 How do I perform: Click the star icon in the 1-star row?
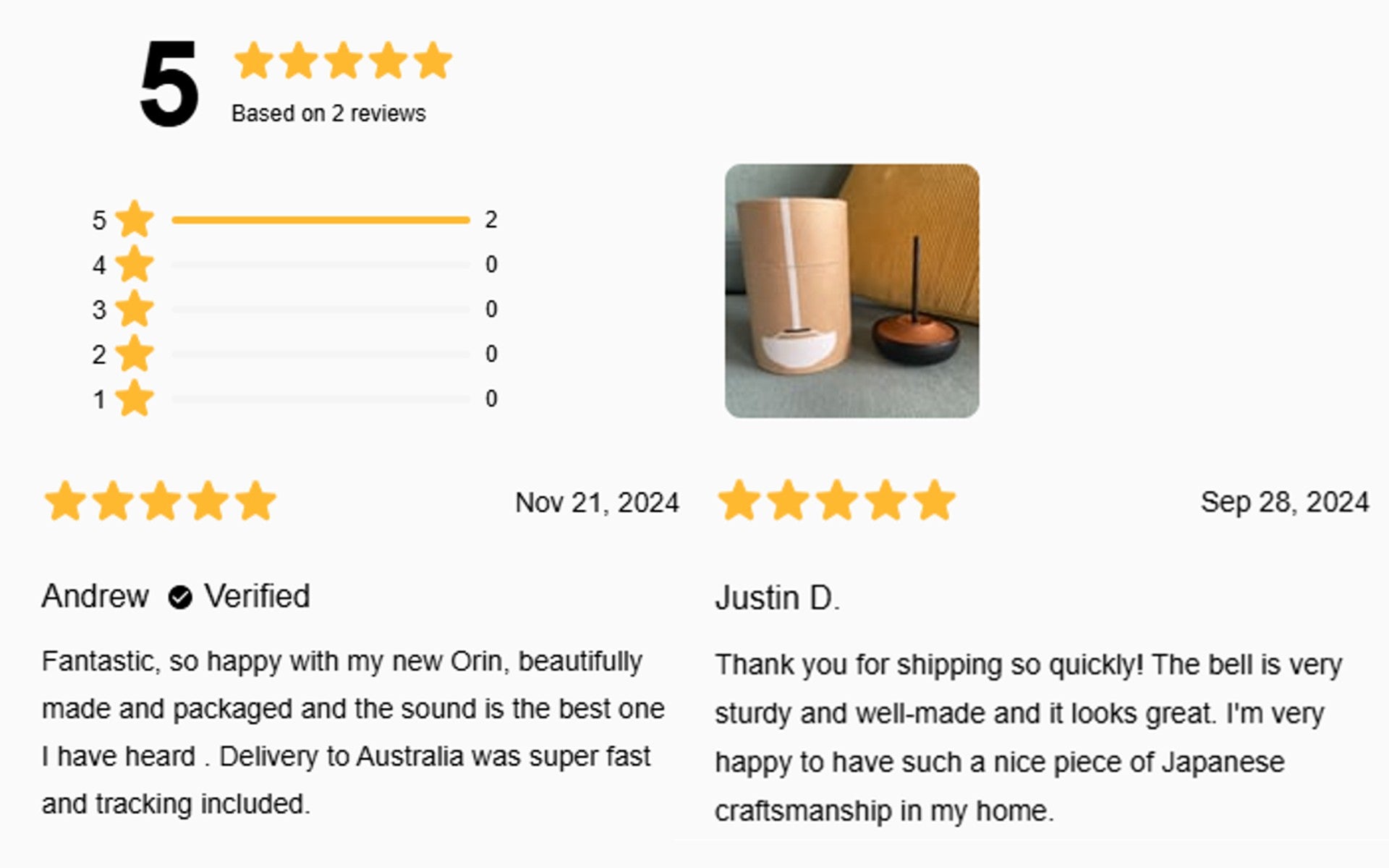(135, 399)
